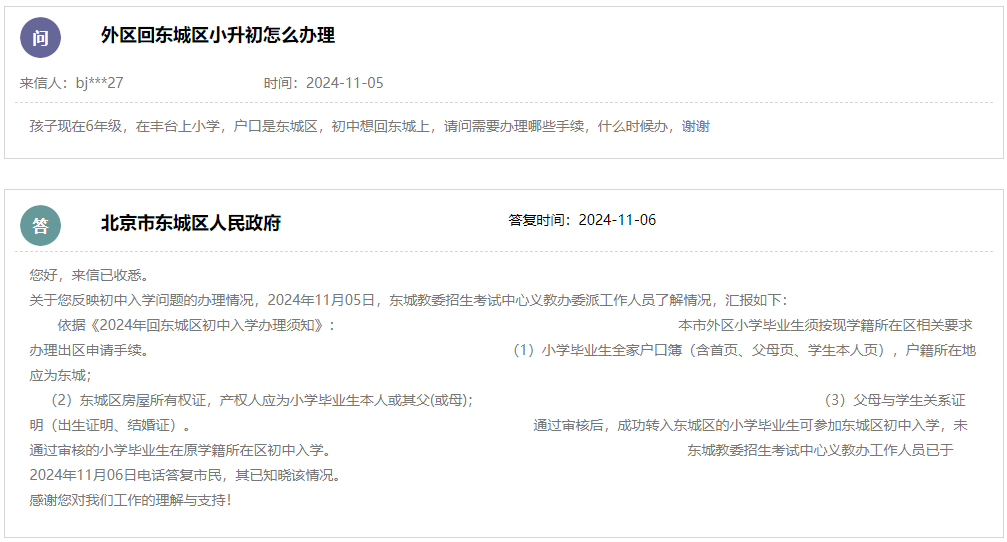Screen dimensions: 1007x542
Task: Click the sentence starting with 通过审核后
Action: click(x=750, y=425)
